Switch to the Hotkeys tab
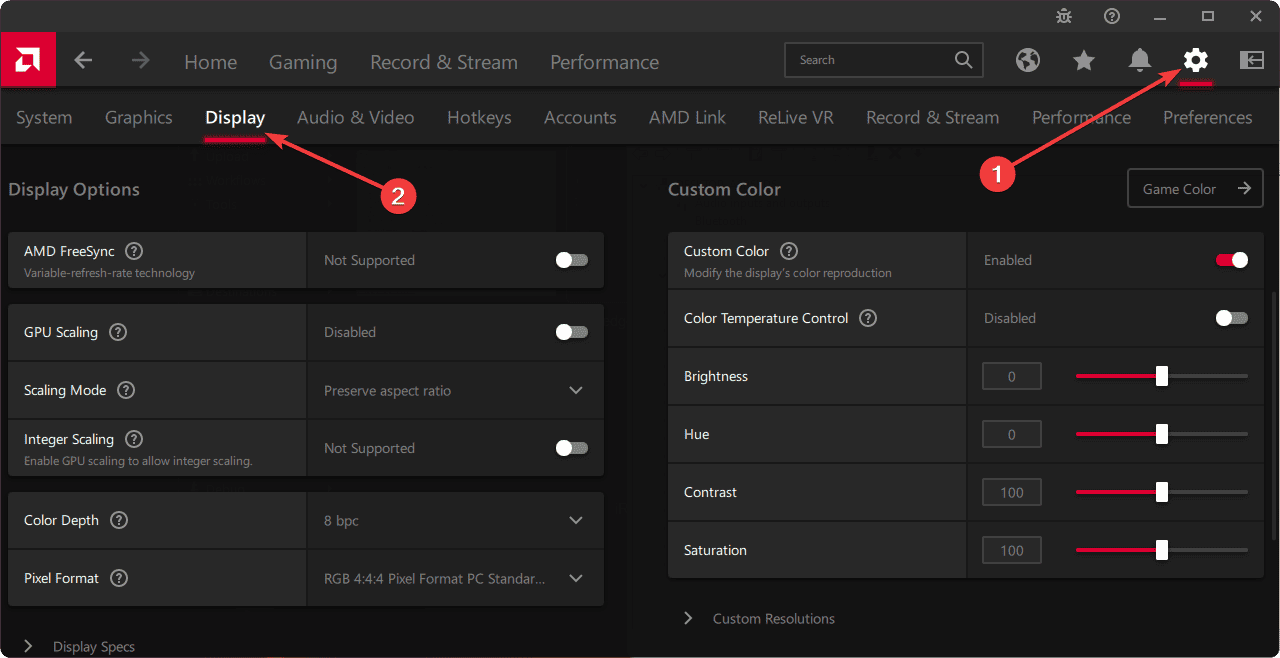The image size is (1280, 658). (479, 117)
